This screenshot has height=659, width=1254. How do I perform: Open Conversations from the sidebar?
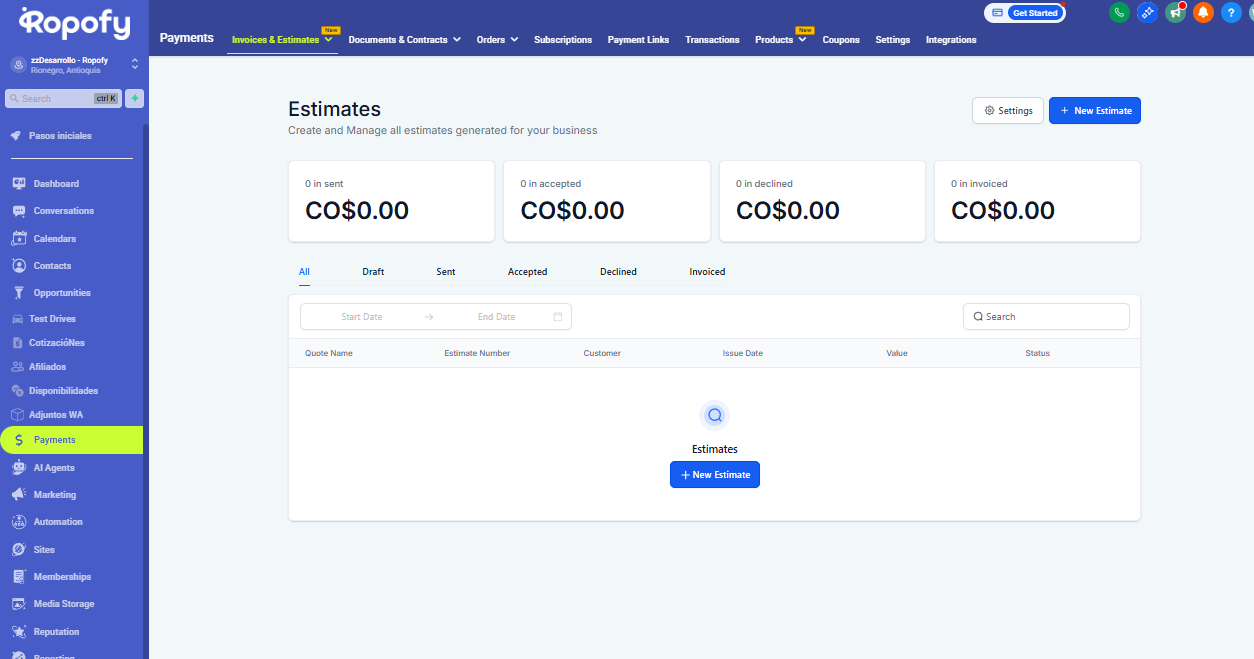[x=63, y=211]
